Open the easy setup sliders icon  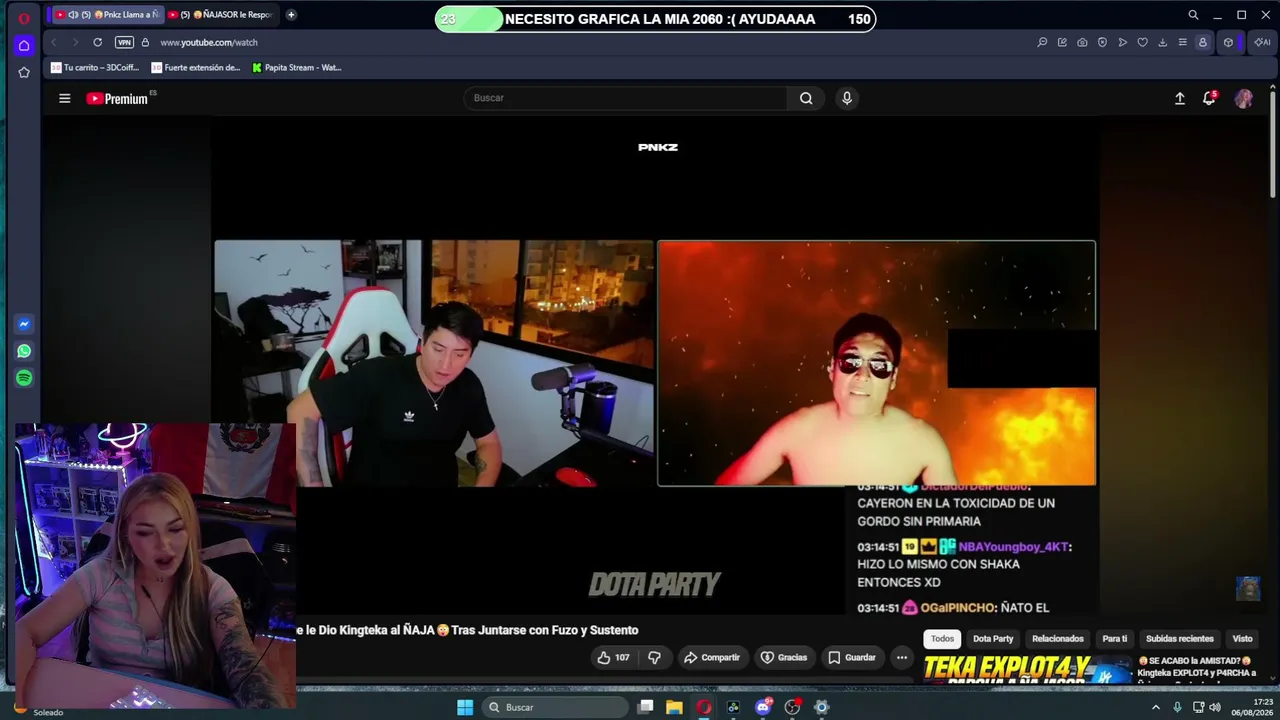click(1182, 42)
